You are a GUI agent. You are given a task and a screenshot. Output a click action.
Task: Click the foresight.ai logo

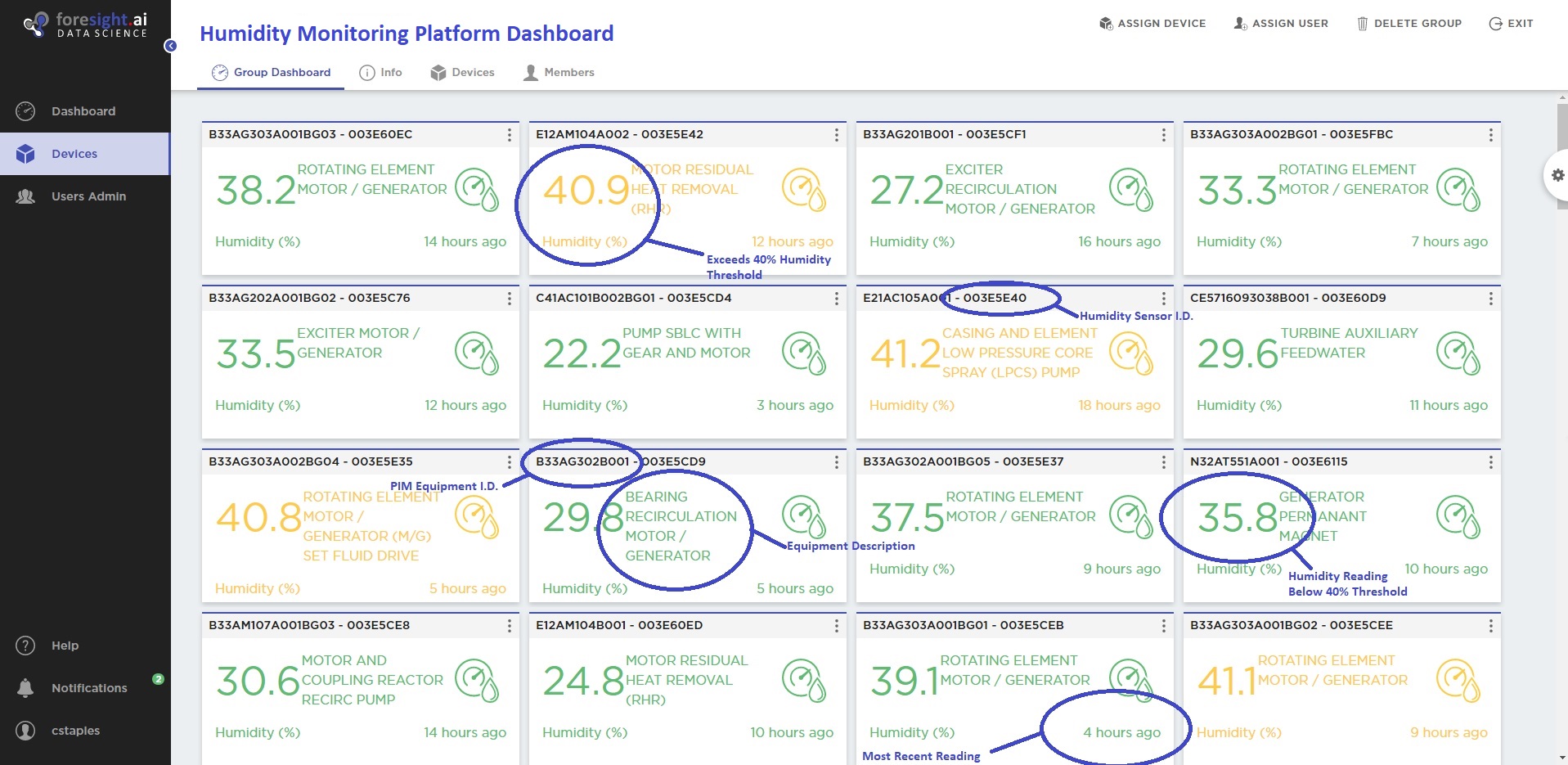tap(86, 25)
